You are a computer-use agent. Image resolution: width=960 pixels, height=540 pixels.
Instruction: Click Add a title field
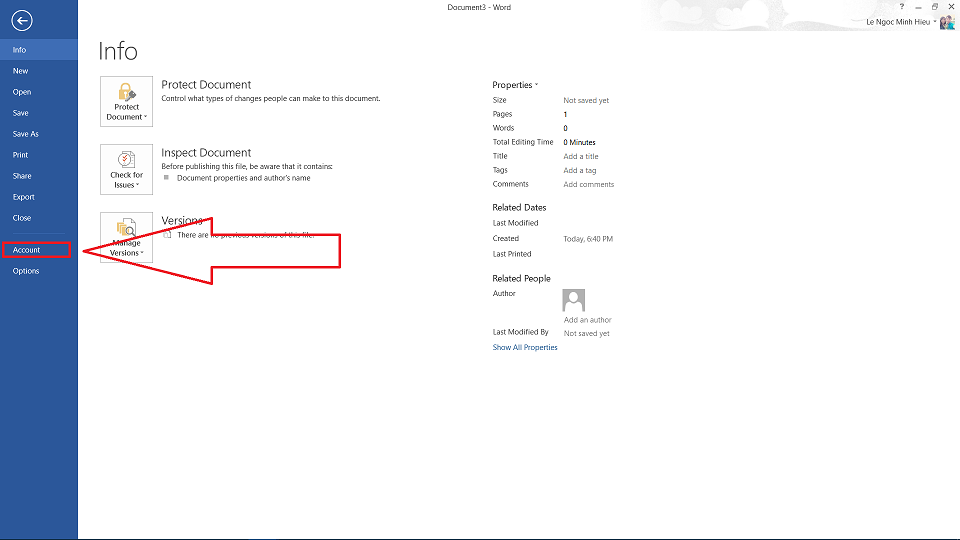coord(580,156)
